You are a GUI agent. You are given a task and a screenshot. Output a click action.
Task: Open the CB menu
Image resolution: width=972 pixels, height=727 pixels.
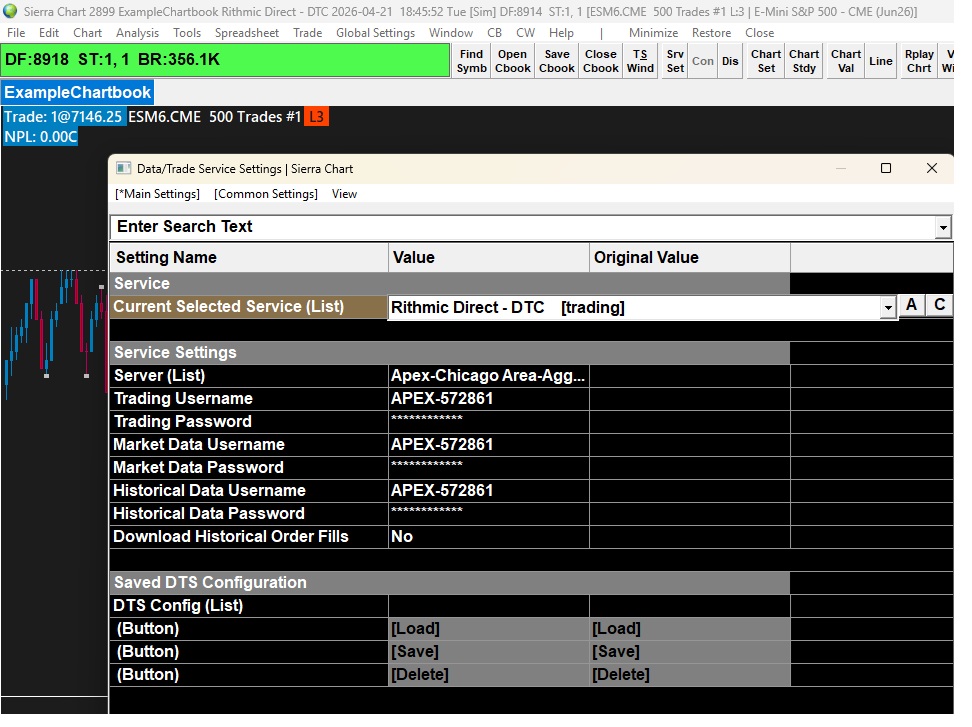494,33
